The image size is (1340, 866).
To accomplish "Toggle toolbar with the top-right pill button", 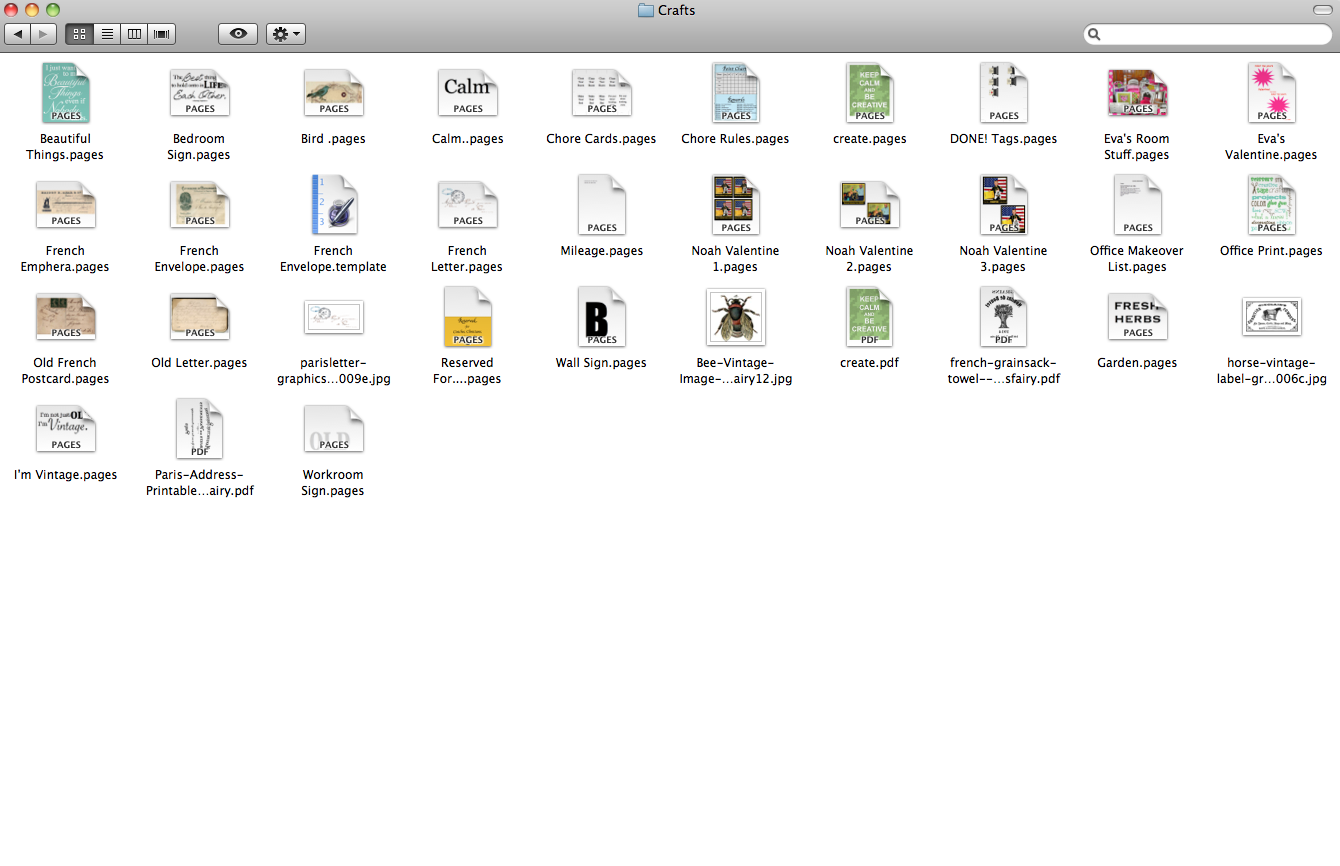I will point(1322,10).
